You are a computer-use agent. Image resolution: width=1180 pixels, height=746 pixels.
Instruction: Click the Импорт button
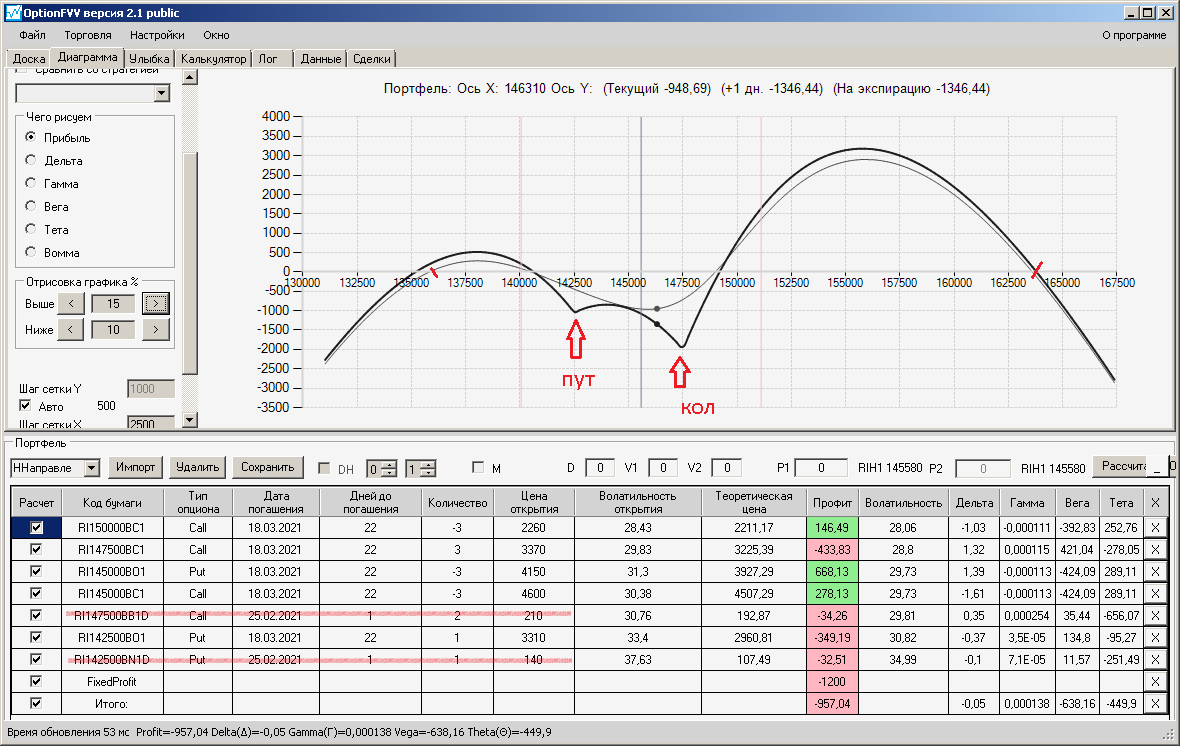click(135, 467)
